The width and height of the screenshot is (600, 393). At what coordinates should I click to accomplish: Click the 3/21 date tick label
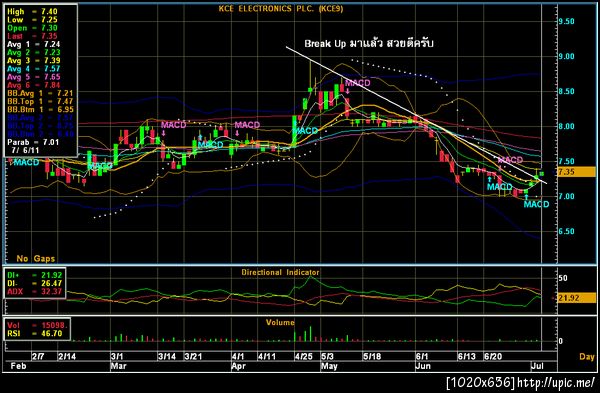pos(193,357)
